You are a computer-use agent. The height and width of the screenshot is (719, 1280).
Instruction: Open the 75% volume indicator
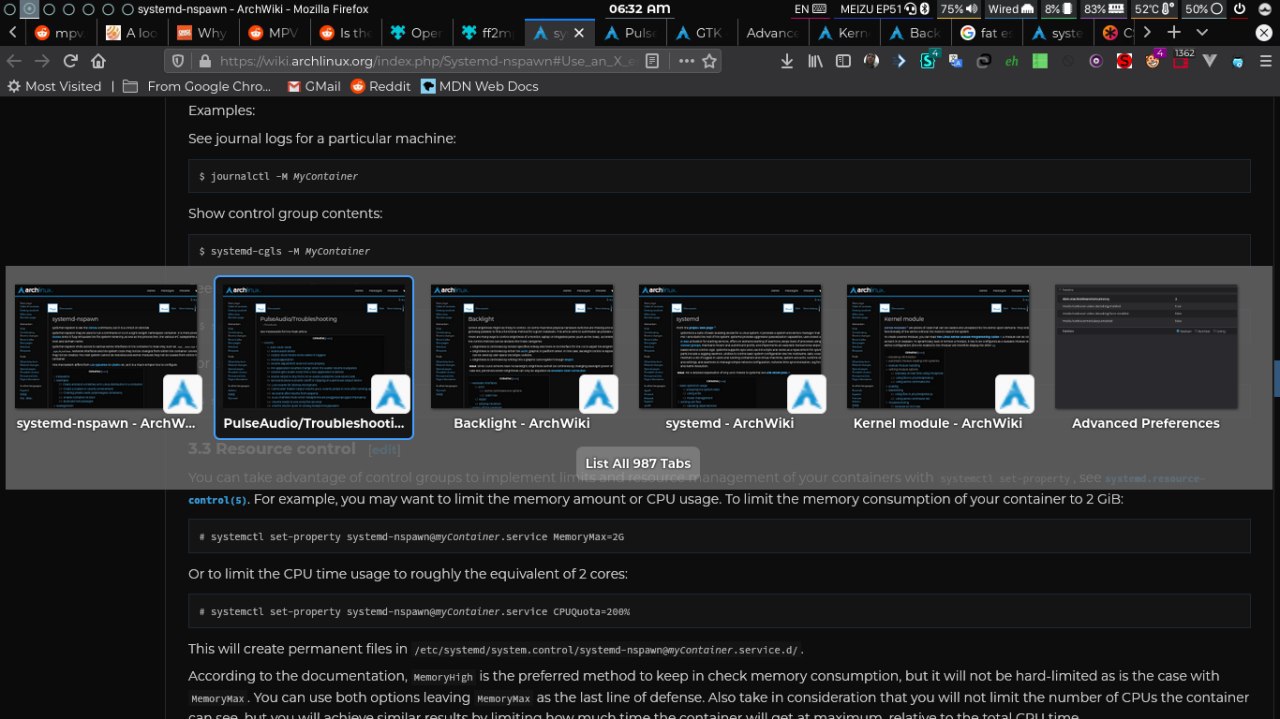[958, 8]
